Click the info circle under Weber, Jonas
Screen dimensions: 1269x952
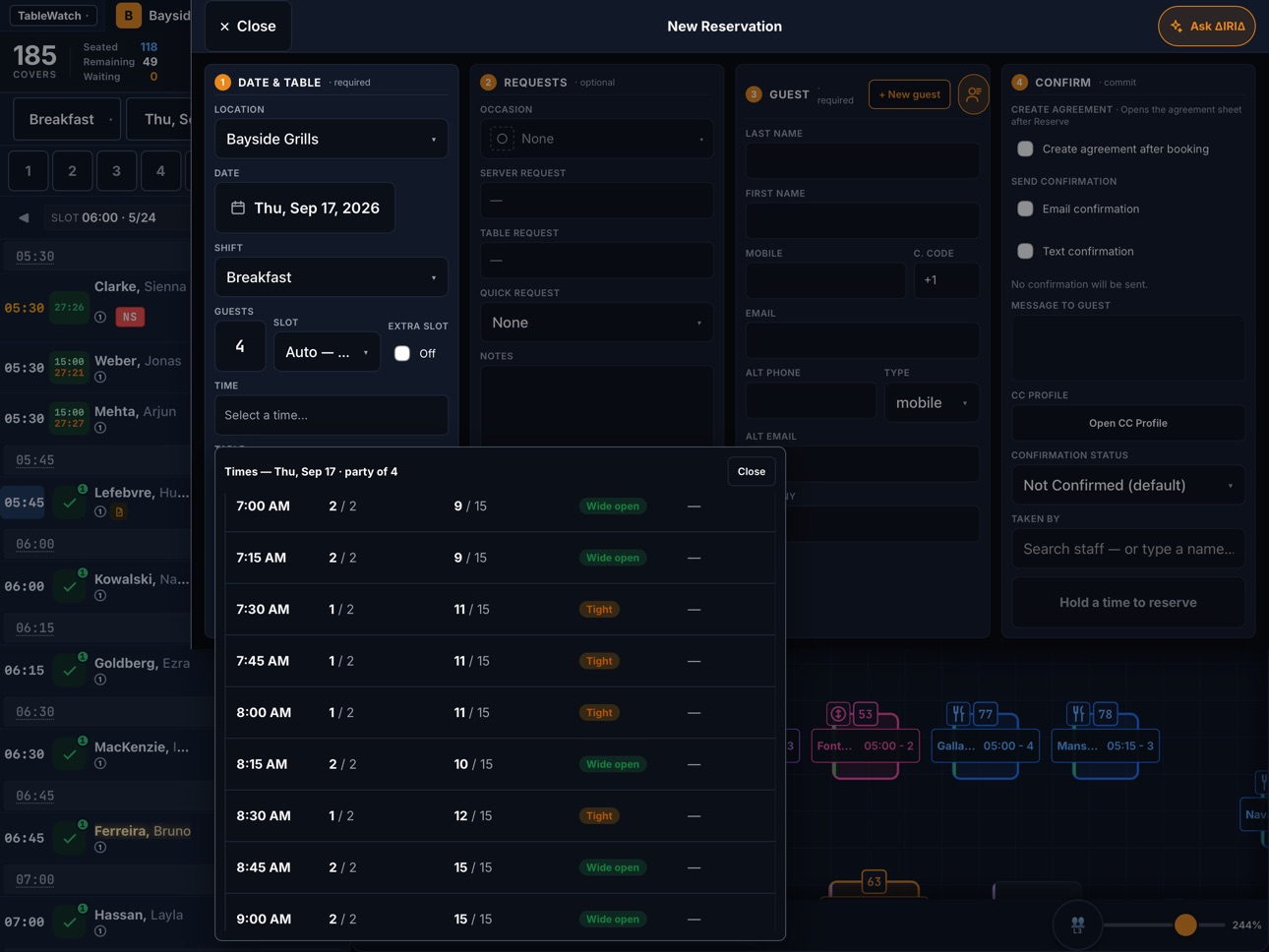tap(100, 377)
